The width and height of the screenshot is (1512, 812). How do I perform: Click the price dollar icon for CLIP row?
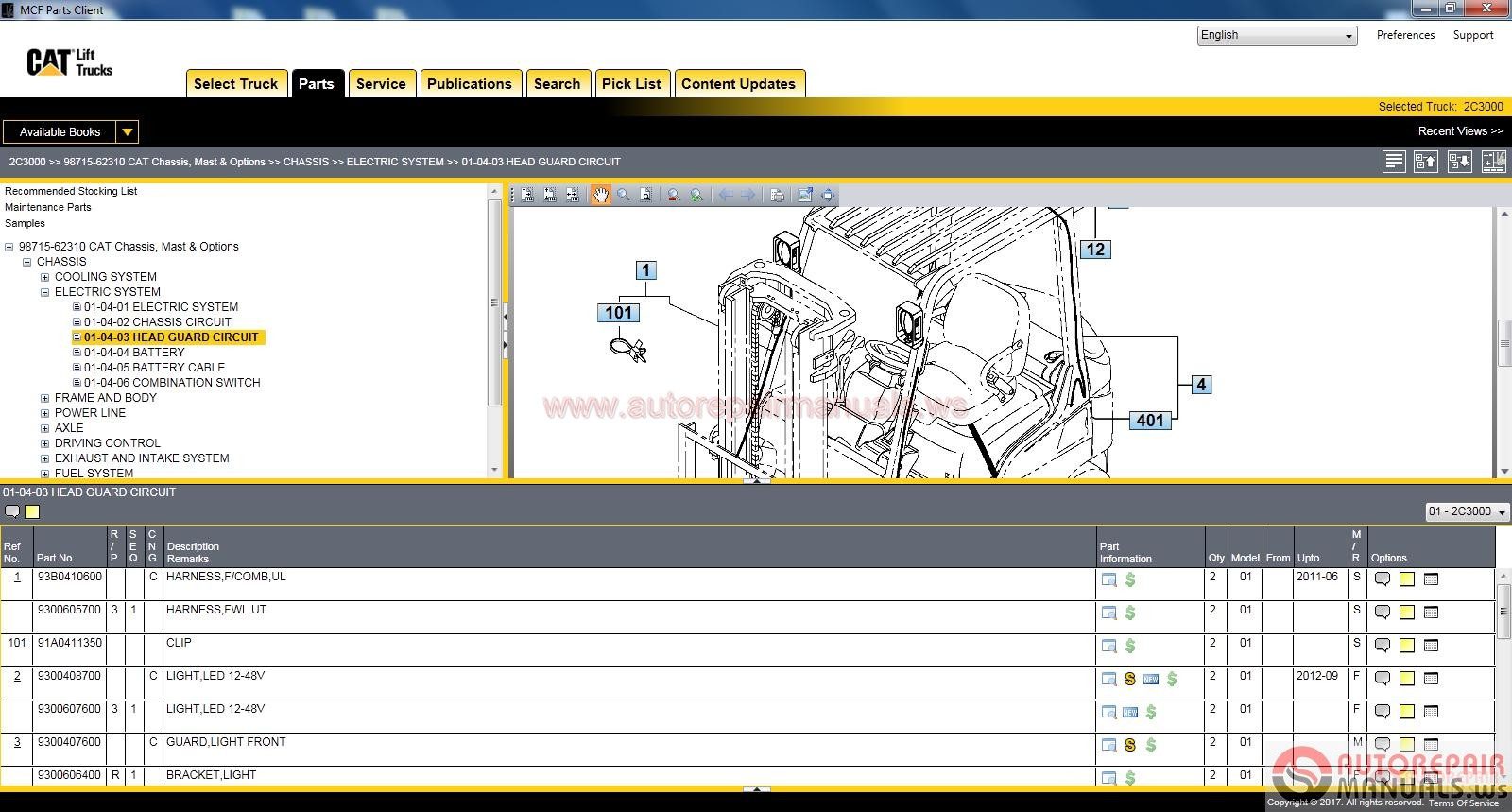click(x=1130, y=646)
